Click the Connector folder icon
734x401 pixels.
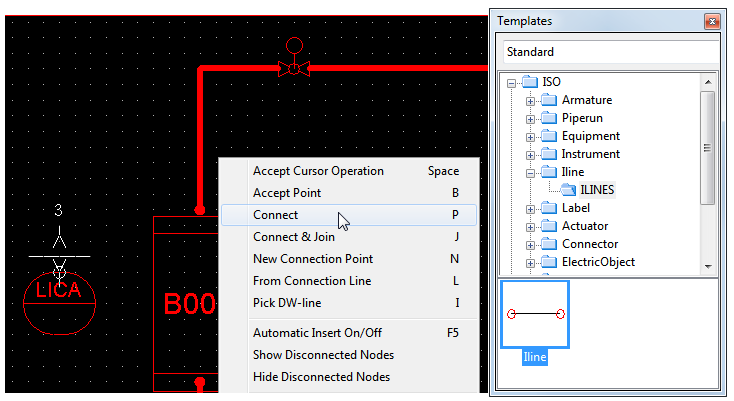(549, 244)
